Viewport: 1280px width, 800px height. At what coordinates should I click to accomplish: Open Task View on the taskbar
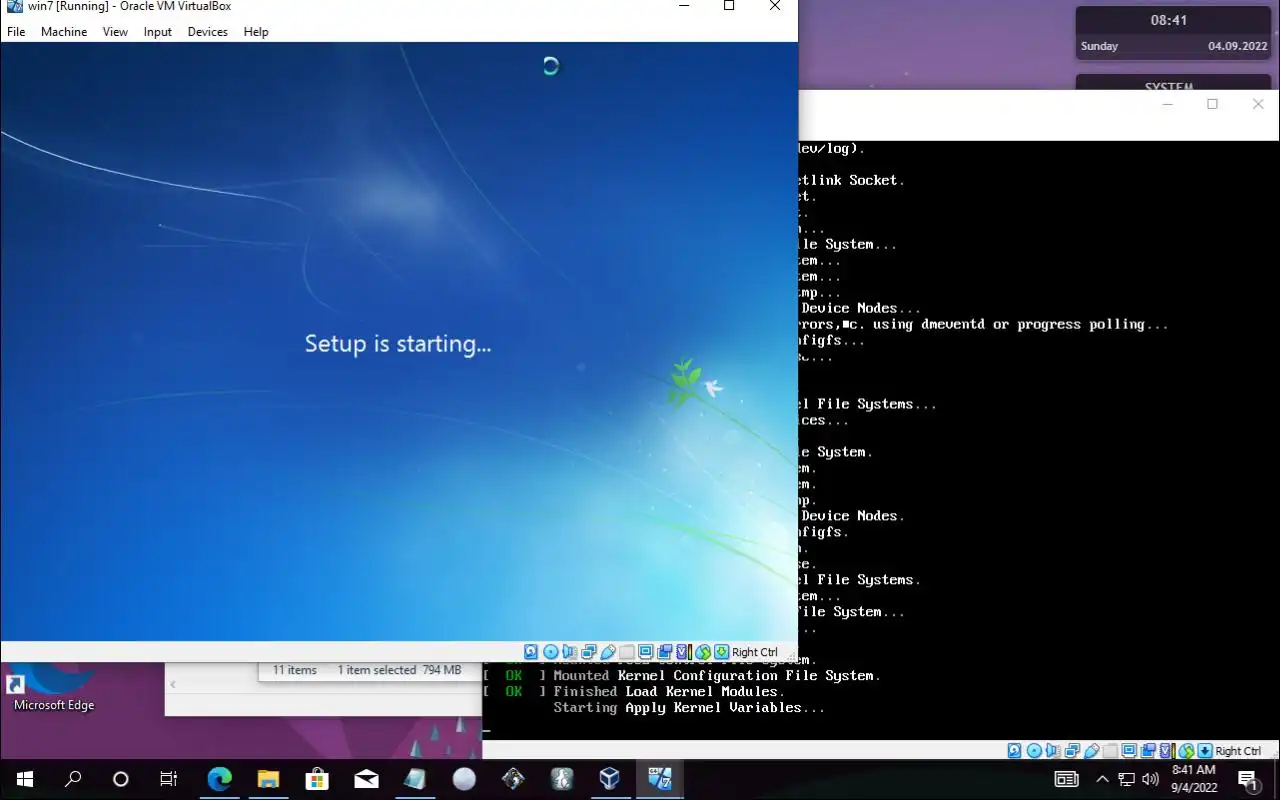(x=169, y=779)
